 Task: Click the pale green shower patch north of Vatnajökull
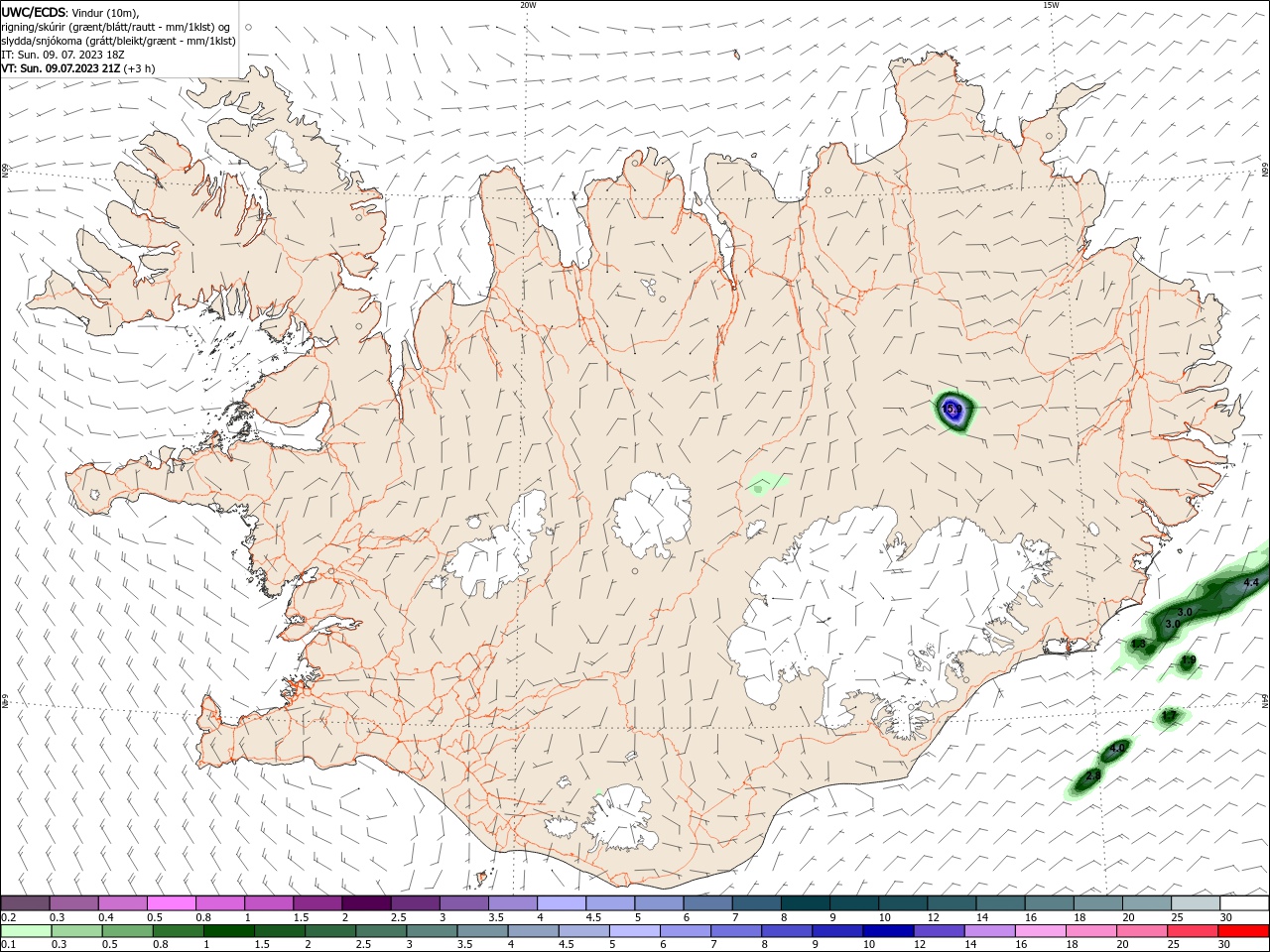(x=765, y=484)
